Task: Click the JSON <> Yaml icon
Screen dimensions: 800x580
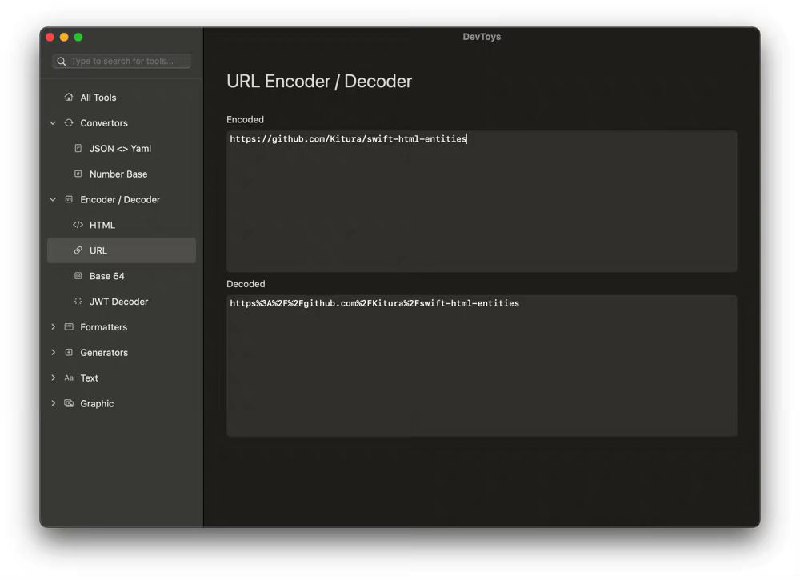Action: pyautogui.click(x=78, y=148)
